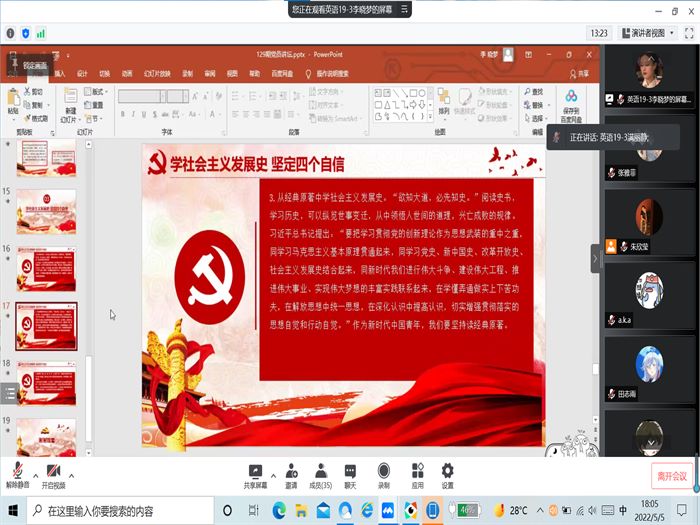Unmute microphone in meeting toolbar
The height and width of the screenshot is (525, 700).
coord(17,475)
